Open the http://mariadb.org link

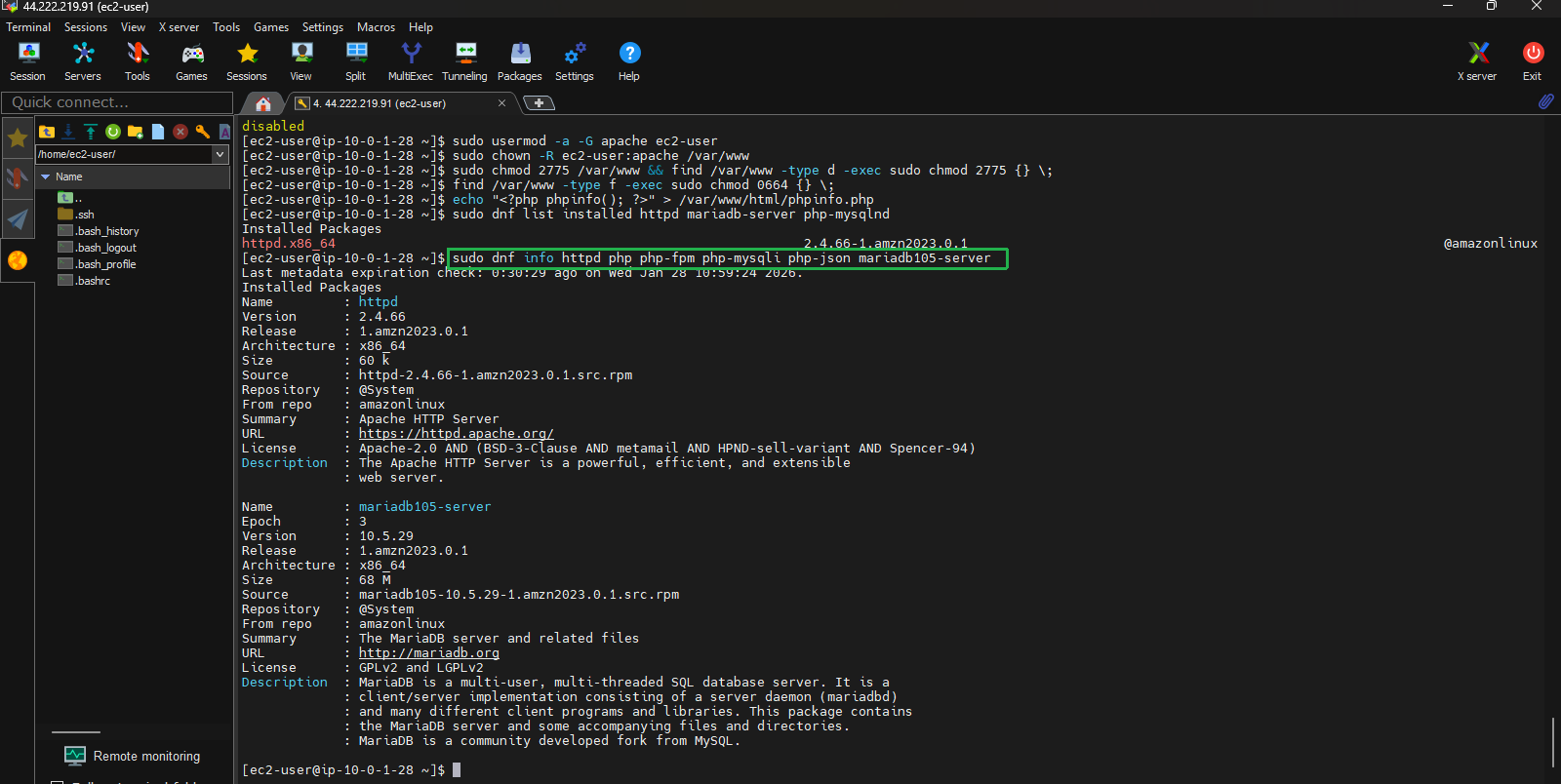tap(428, 653)
